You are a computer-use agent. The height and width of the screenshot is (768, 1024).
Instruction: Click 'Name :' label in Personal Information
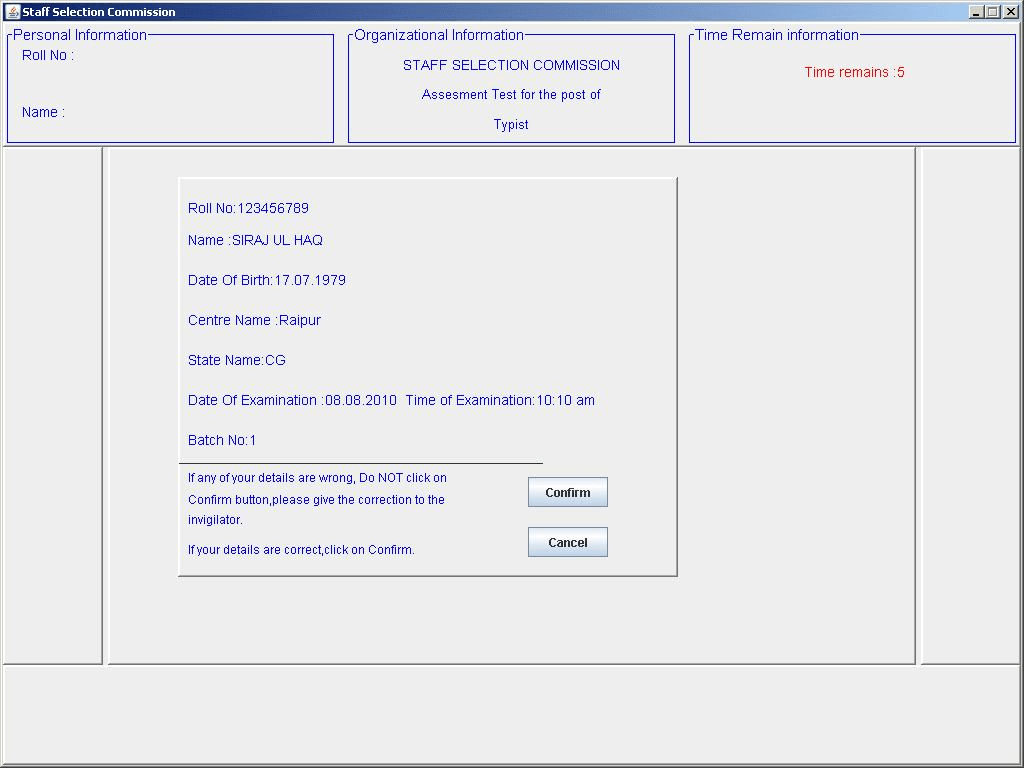tap(43, 112)
